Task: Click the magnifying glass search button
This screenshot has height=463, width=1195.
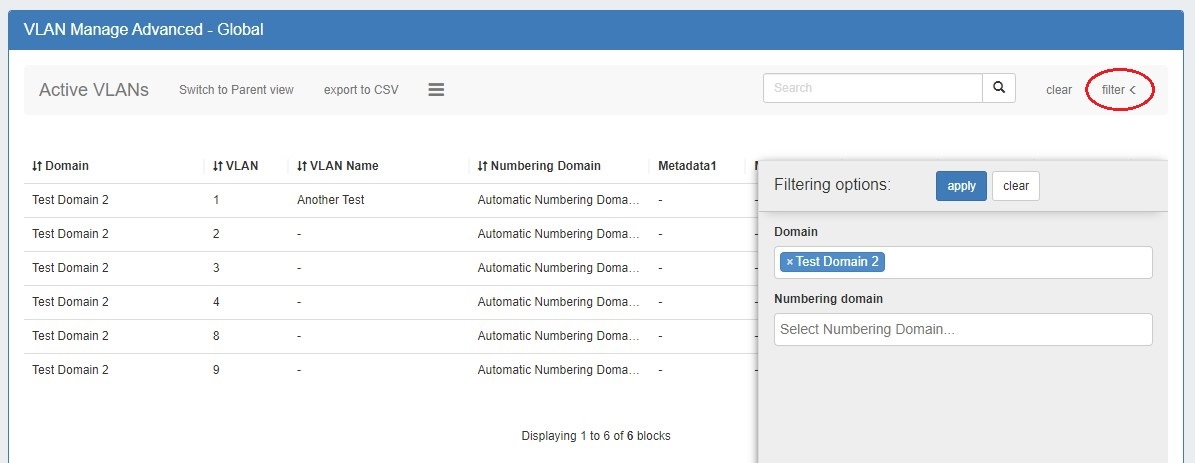Action: coord(998,88)
